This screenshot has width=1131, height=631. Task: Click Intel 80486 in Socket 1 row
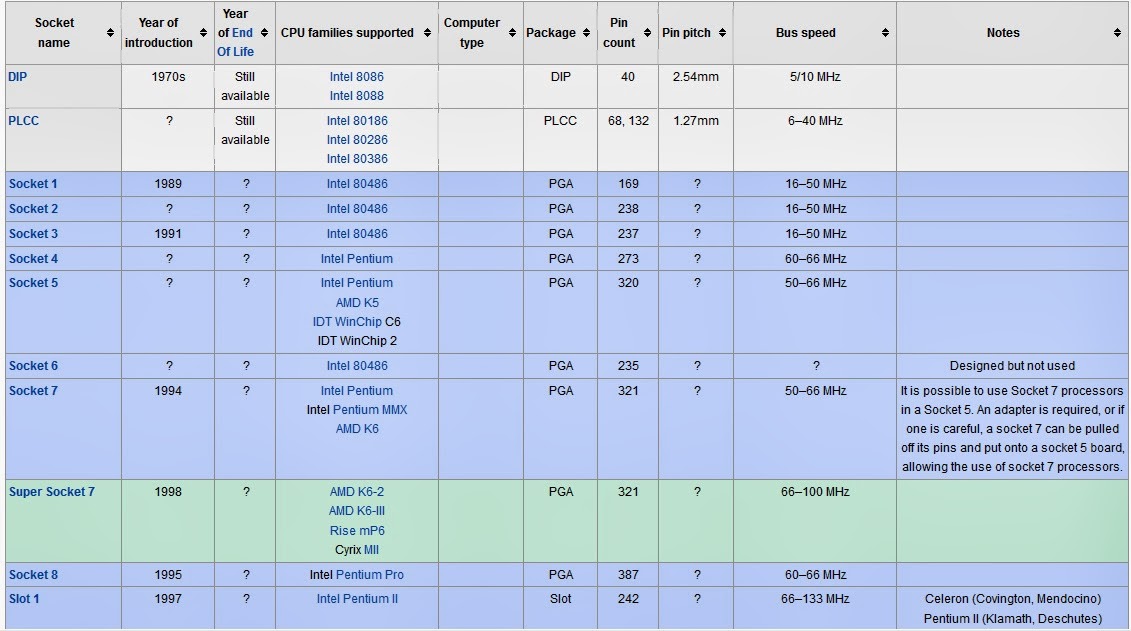pyautogui.click(x=357, y=184)
